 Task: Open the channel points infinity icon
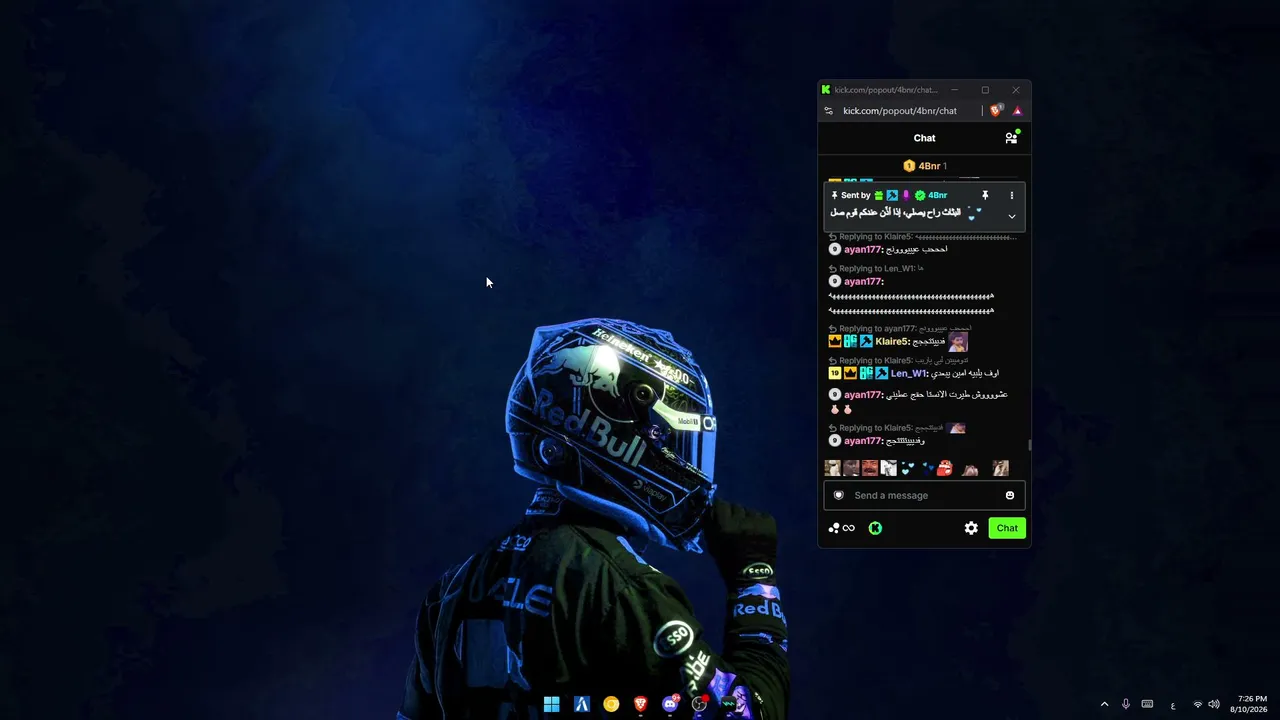(x=841, y=528)
